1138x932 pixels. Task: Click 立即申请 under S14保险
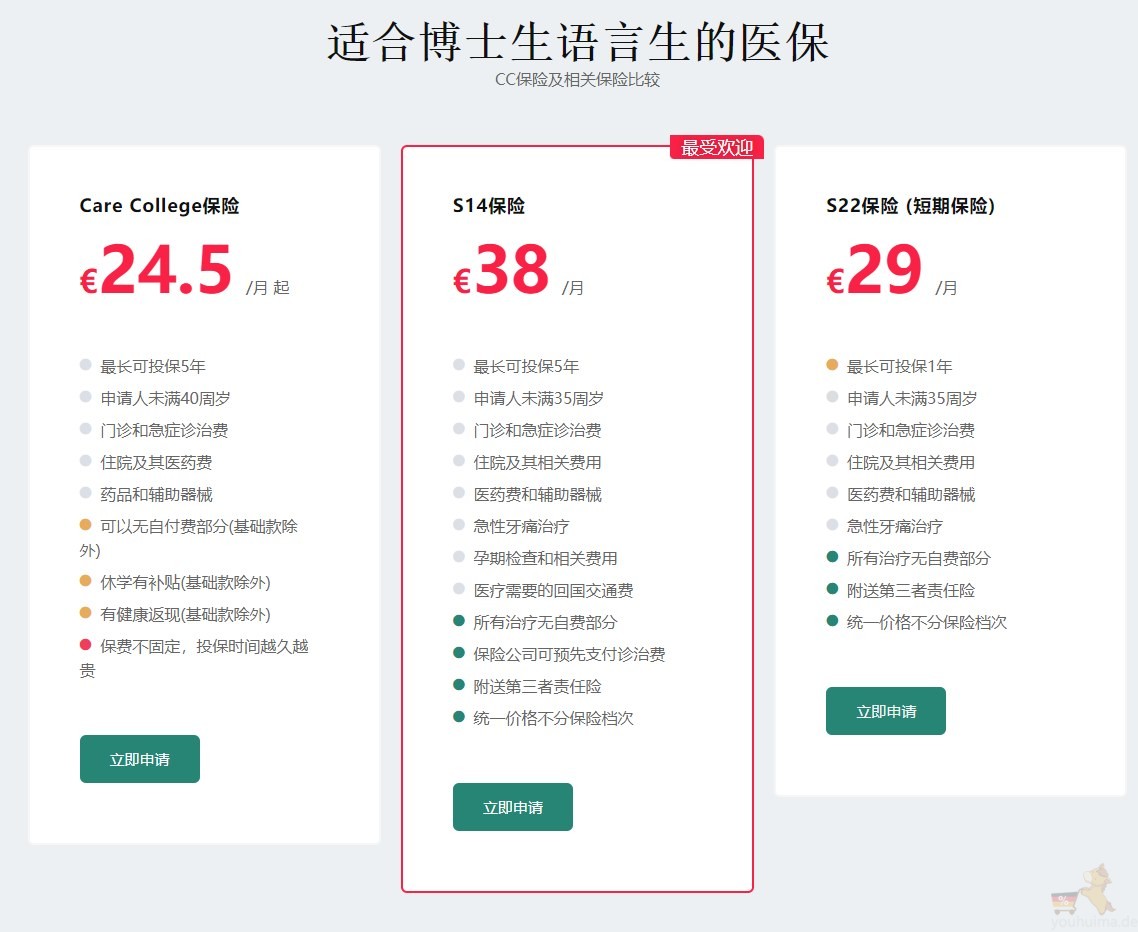[x=512, y=806]
